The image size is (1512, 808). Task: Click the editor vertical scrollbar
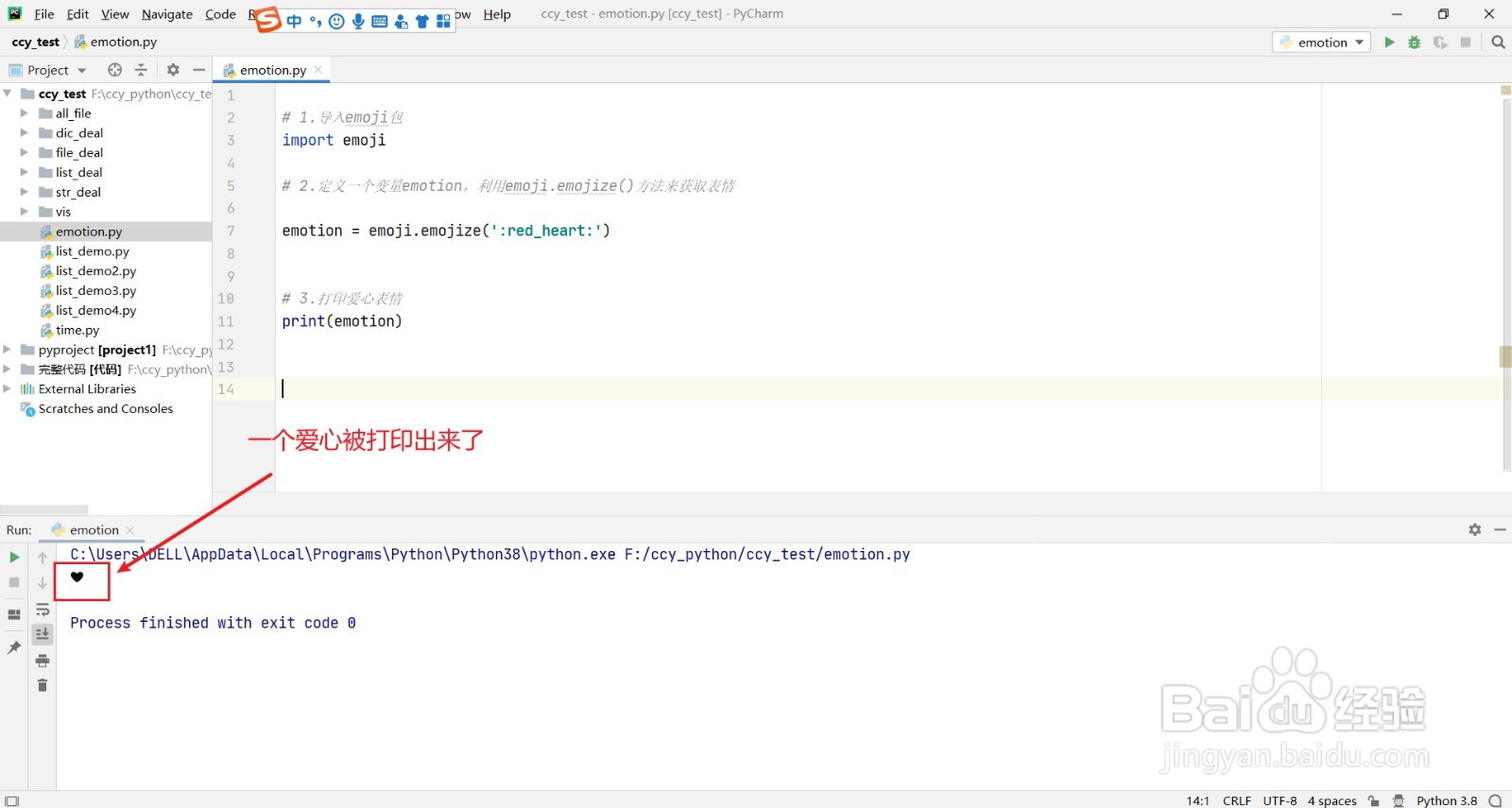pyautogui.click(x=1506, y=284)
